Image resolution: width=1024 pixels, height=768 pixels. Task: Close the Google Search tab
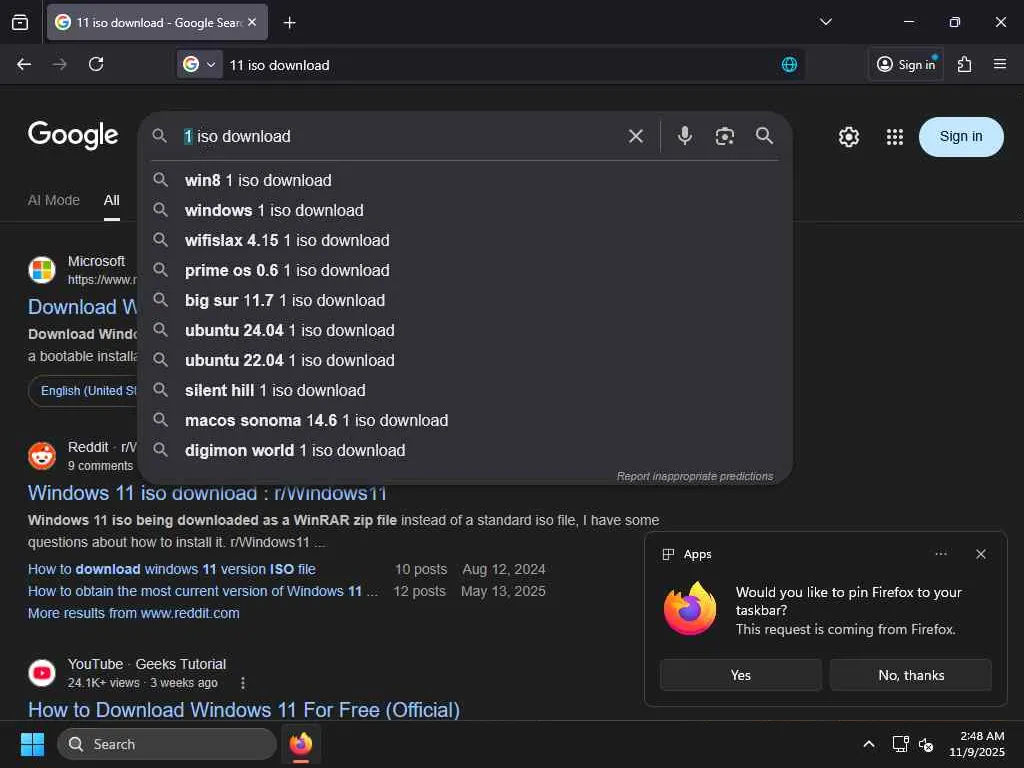point(252,22)
